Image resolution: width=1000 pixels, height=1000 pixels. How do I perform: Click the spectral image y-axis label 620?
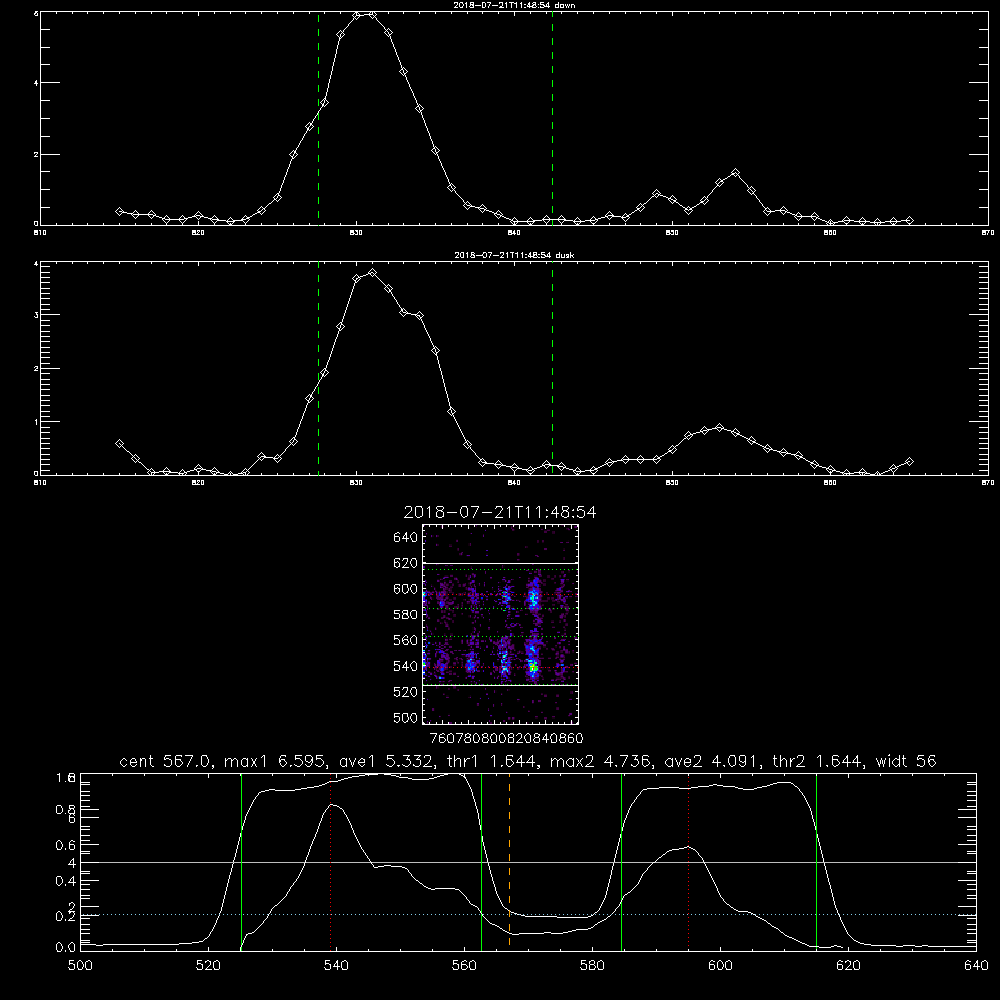405,563
